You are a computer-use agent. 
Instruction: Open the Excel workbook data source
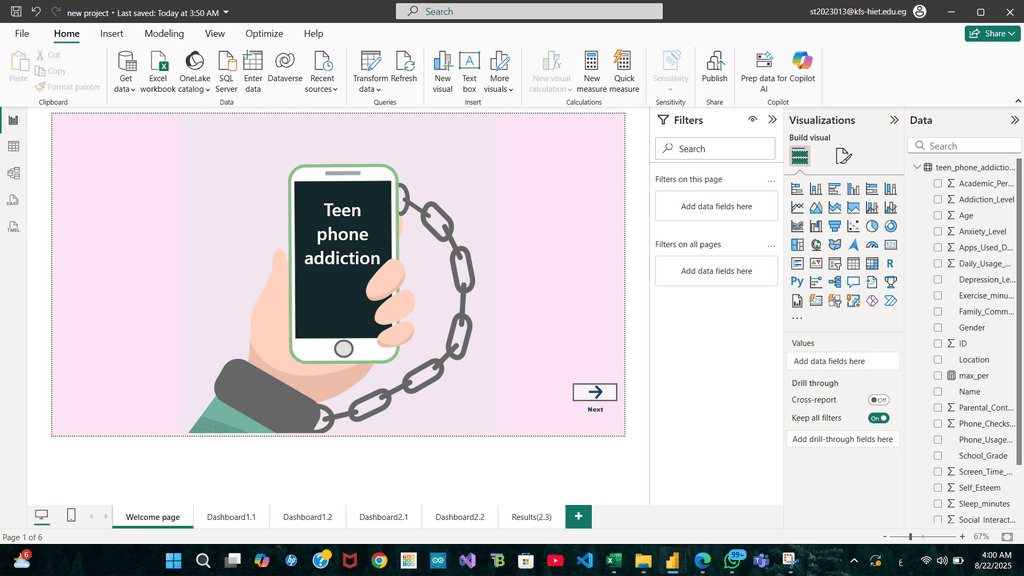pos(158,62)
